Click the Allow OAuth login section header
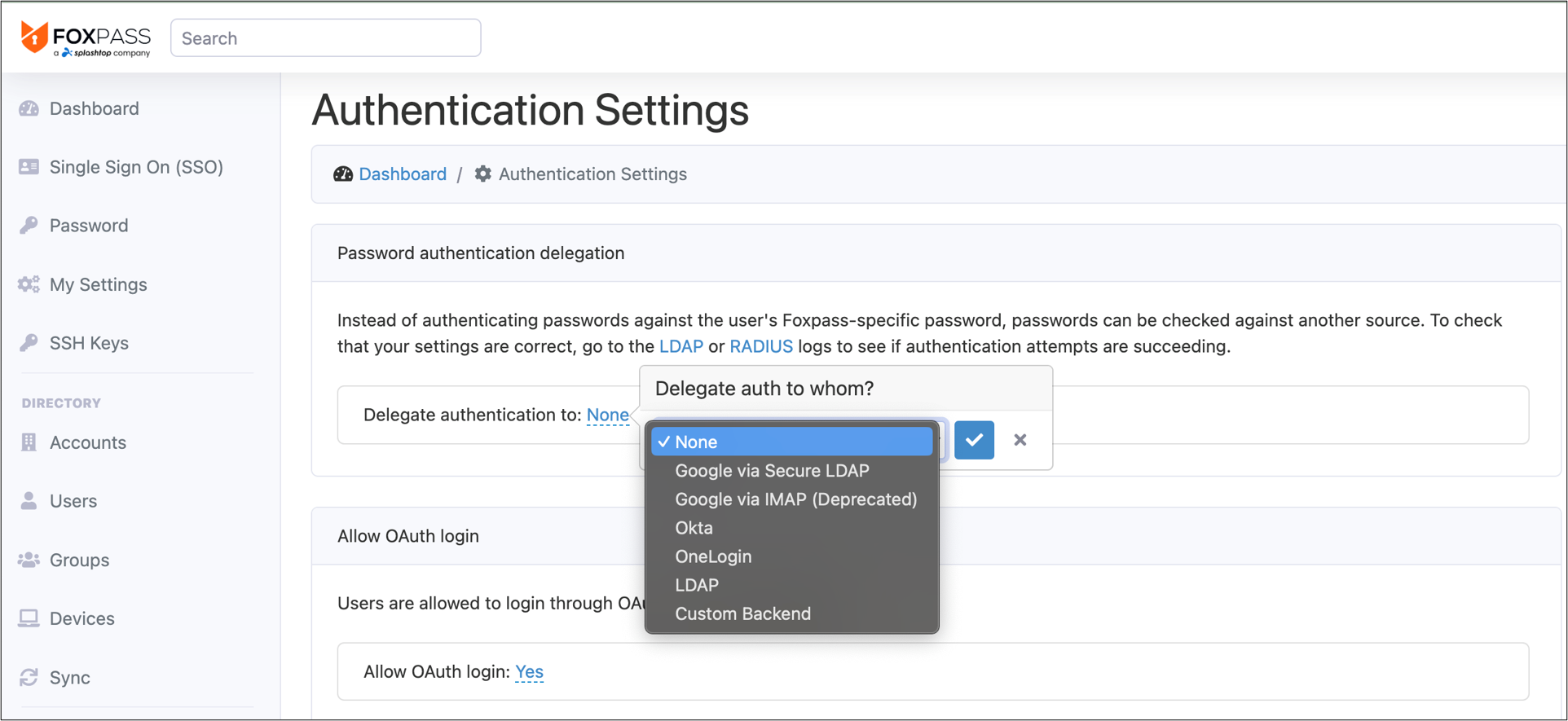Viewport: 1568px width, 721px height. (x=408, y=536)
